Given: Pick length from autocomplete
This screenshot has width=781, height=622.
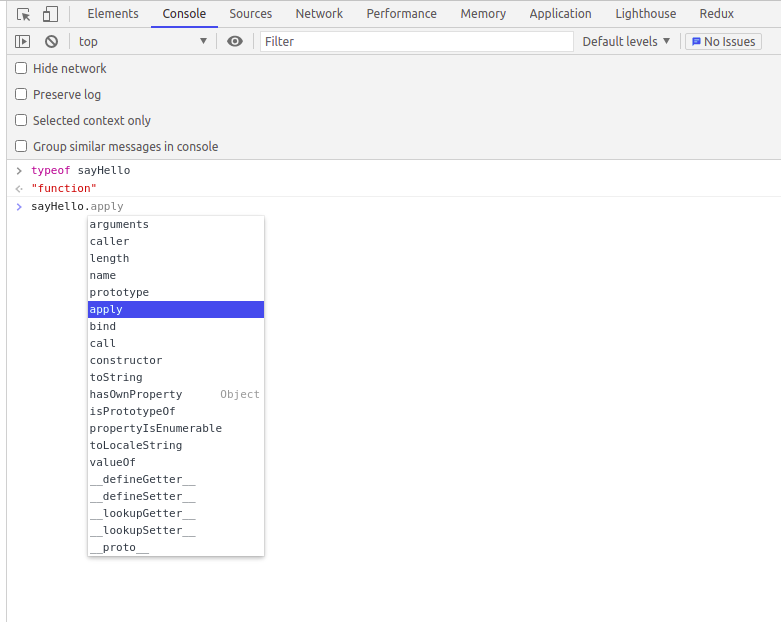Looking at the screenshot, I should (x=176, y=258).
